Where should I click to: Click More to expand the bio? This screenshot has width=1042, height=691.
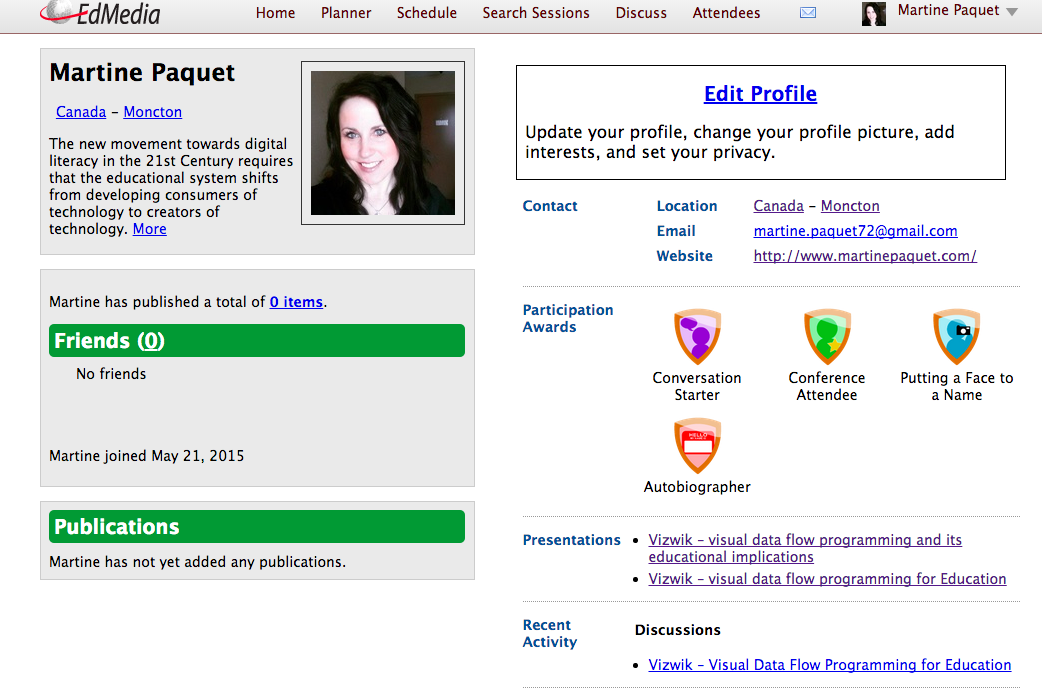tap(150, 229)
